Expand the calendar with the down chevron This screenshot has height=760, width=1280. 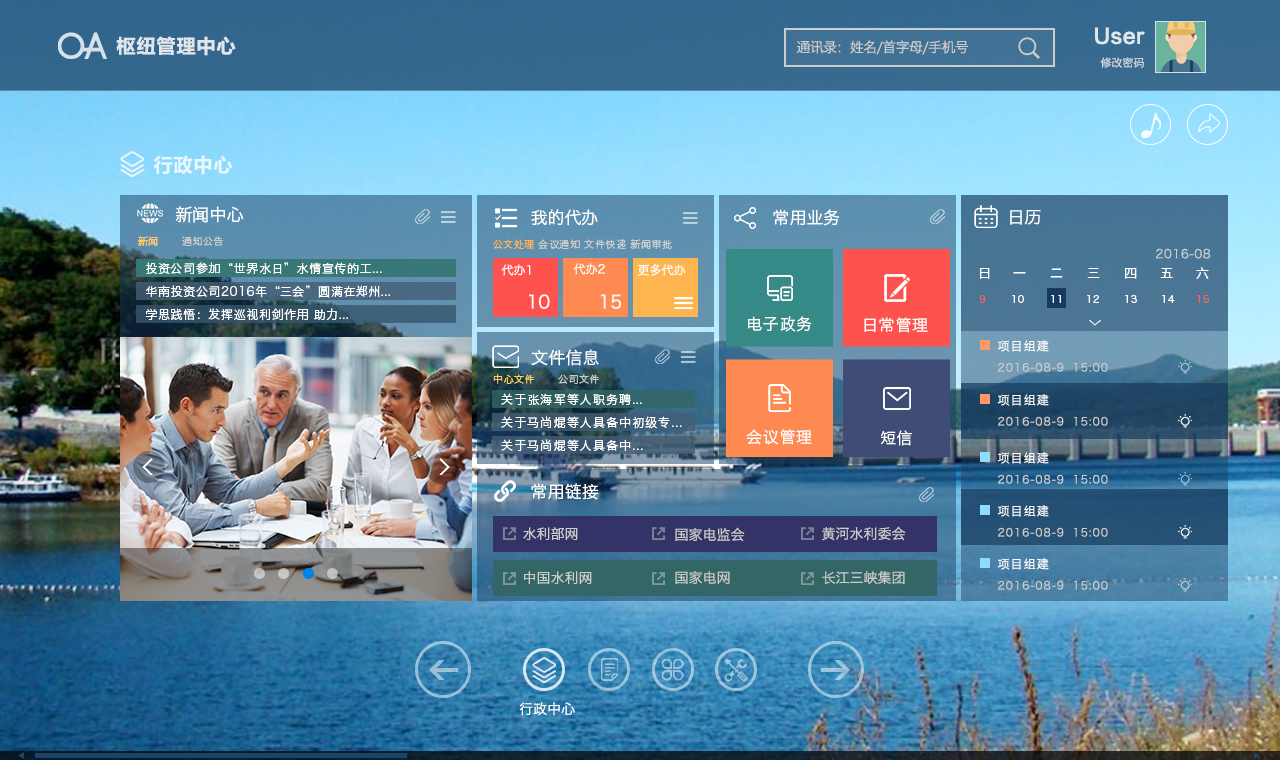[x=1095, y=322]
